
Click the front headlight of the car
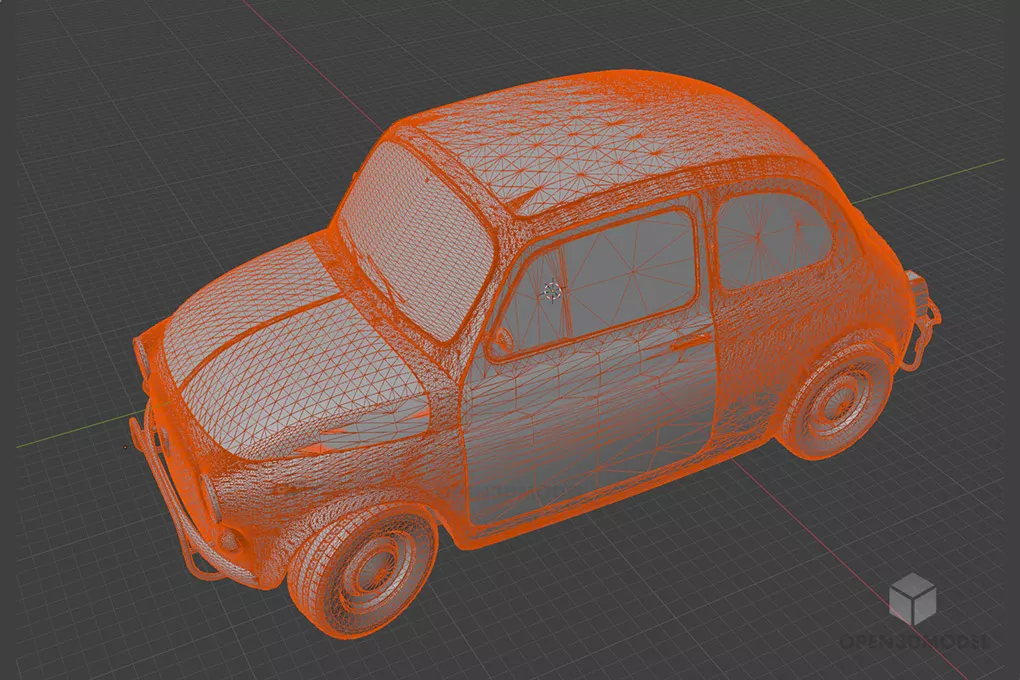(x=211, y=499)
